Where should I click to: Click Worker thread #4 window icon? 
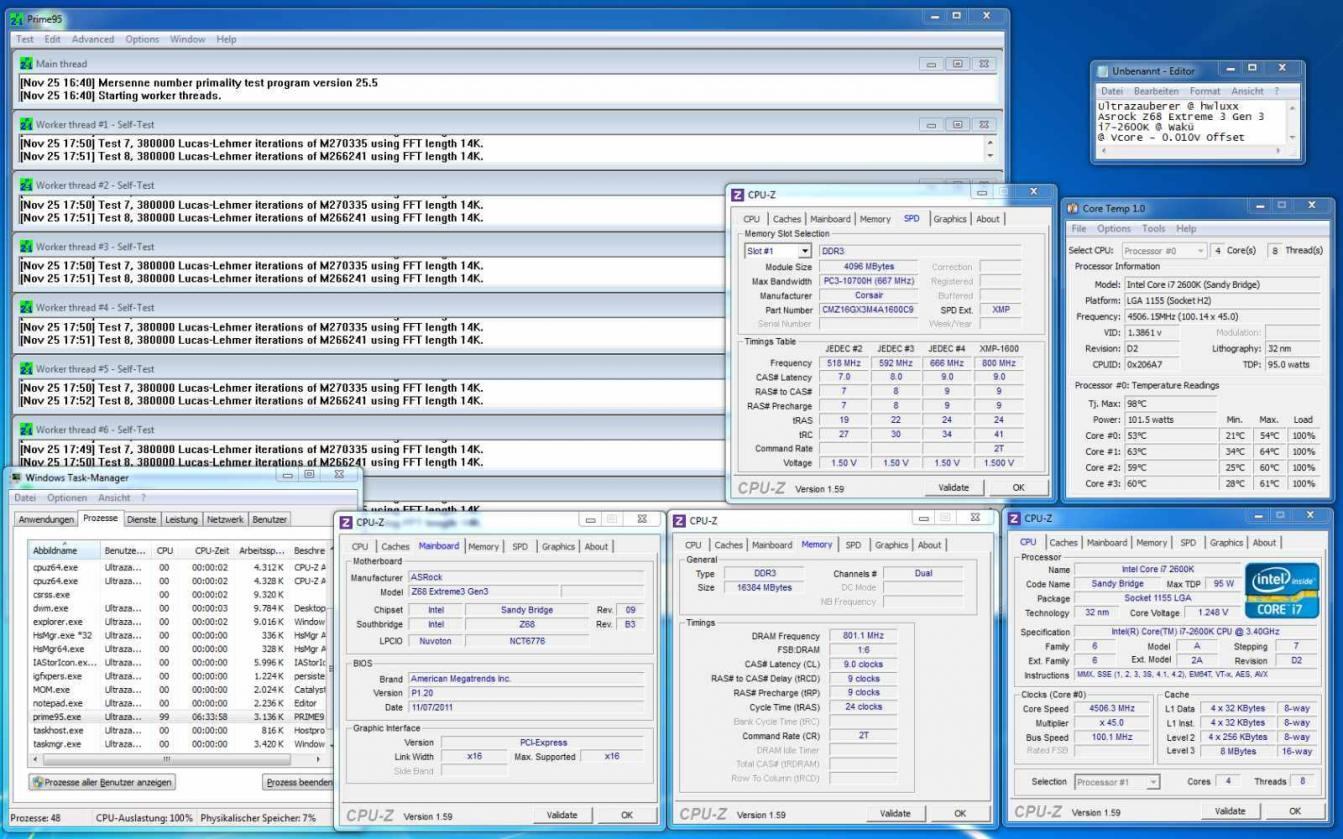click(x=28, y=307)
